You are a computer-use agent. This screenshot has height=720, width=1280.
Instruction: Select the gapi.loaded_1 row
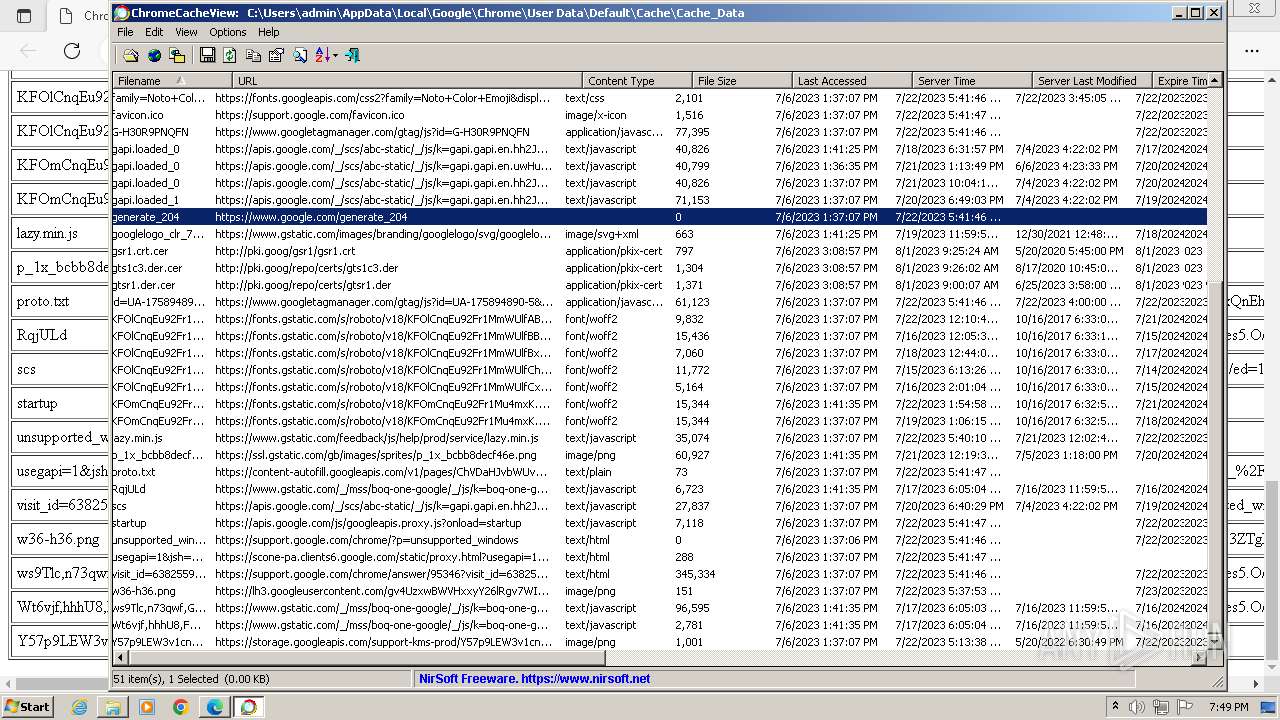[659, 200]
